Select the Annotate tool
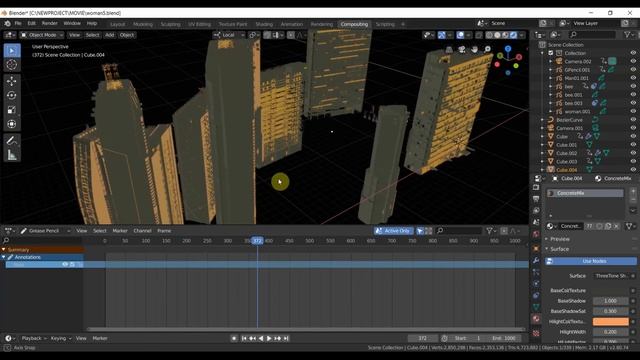 coord(12,141)
